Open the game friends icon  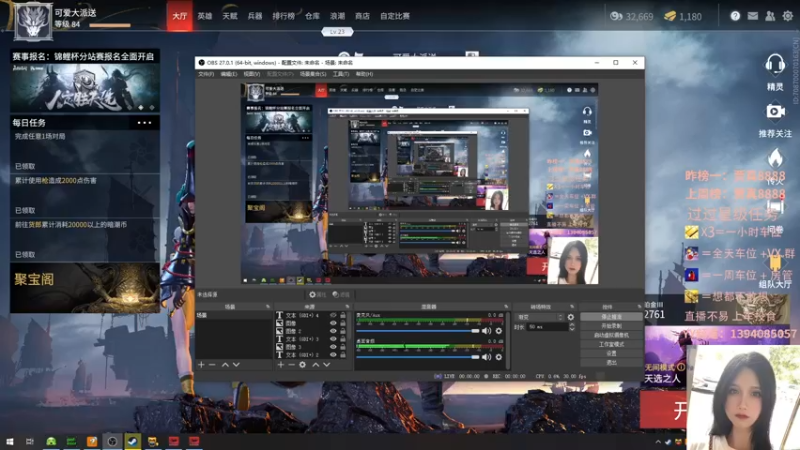coord(770,16)
